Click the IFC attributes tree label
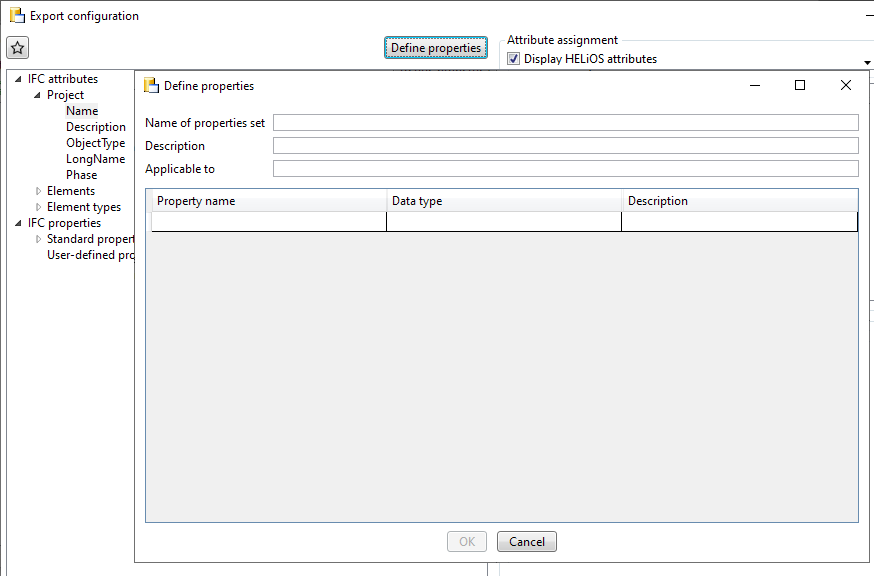Image resolution: width=874 pixels, height=576 pixels. click(x=62, y=79)
